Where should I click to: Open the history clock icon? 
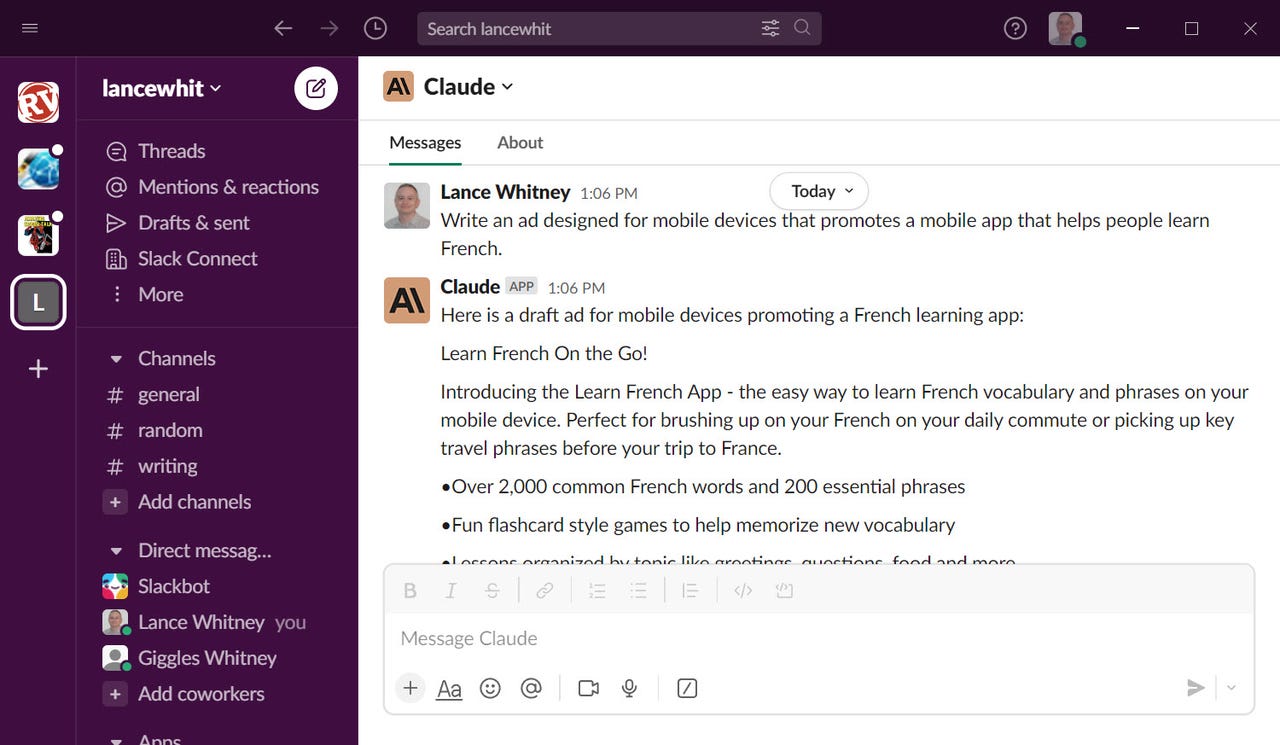click(375, 28)
